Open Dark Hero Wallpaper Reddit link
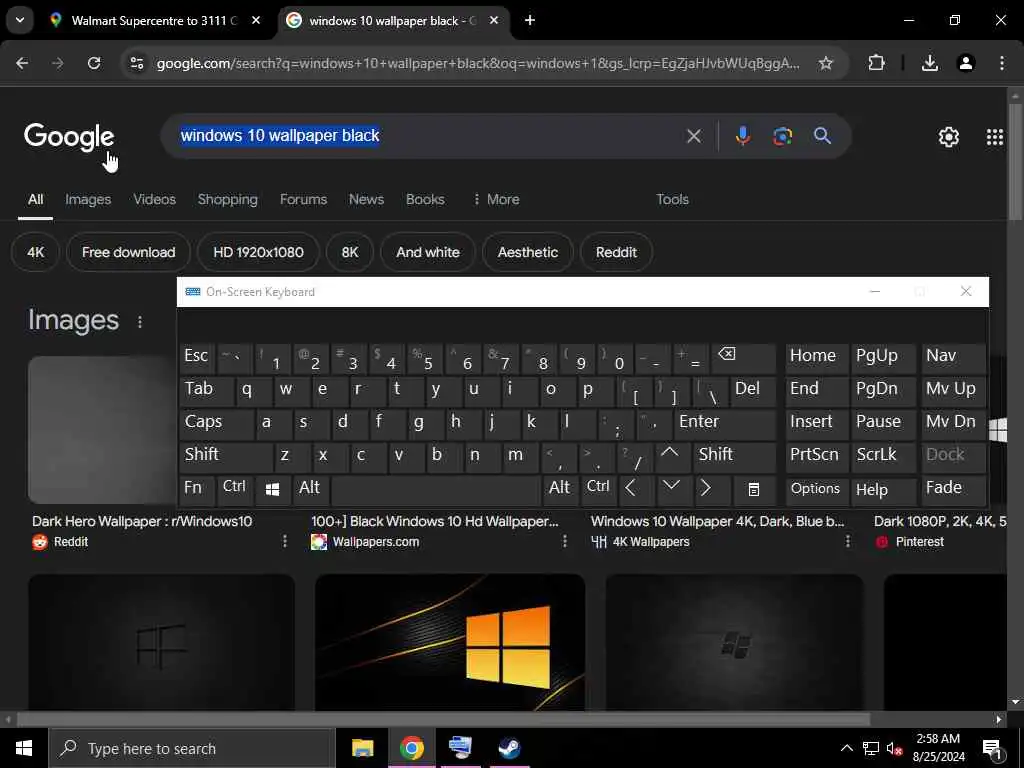1024x768 pixels. (142, 521)
